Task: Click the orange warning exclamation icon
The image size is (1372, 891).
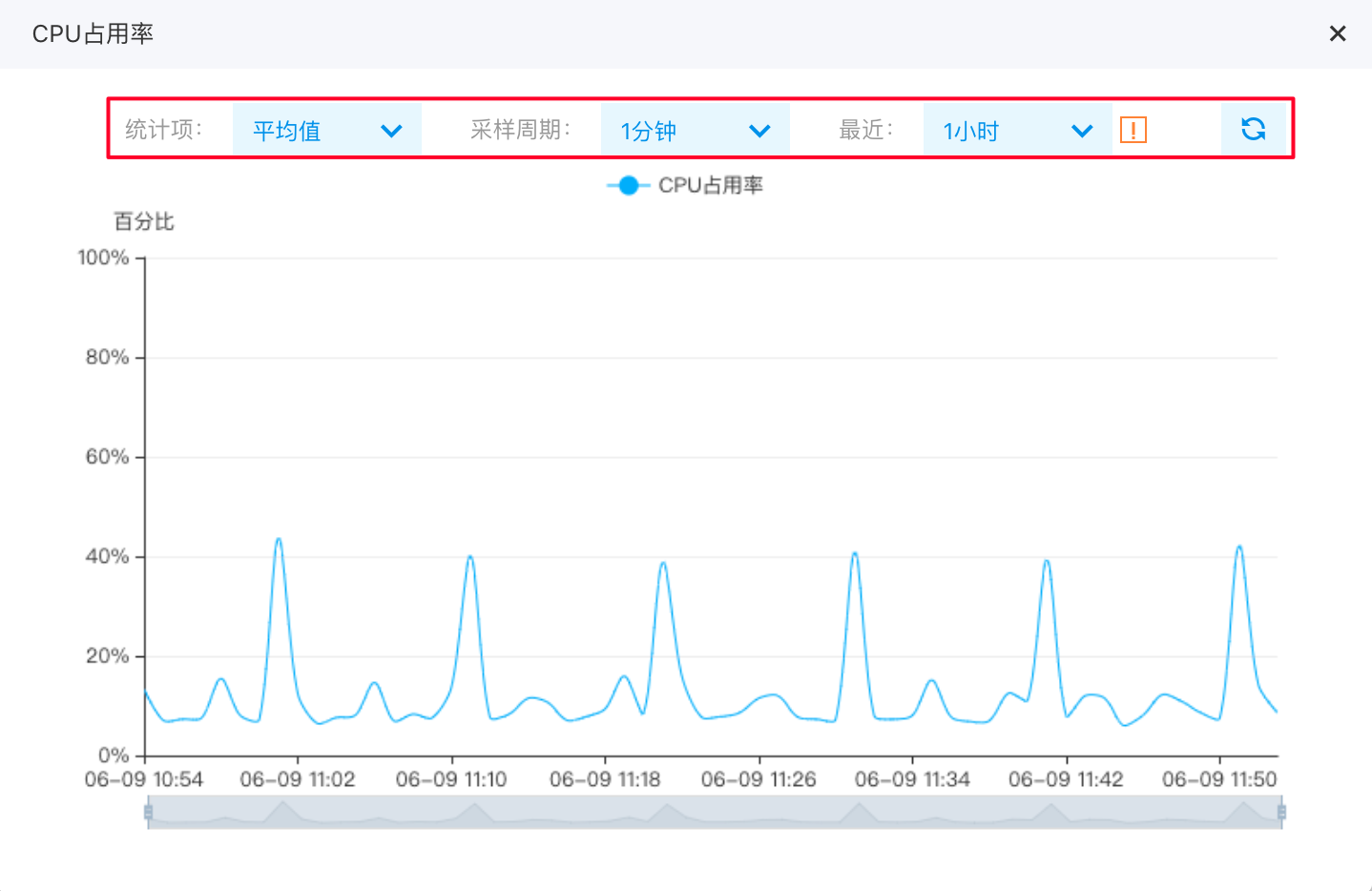Action: [1133, 130]
